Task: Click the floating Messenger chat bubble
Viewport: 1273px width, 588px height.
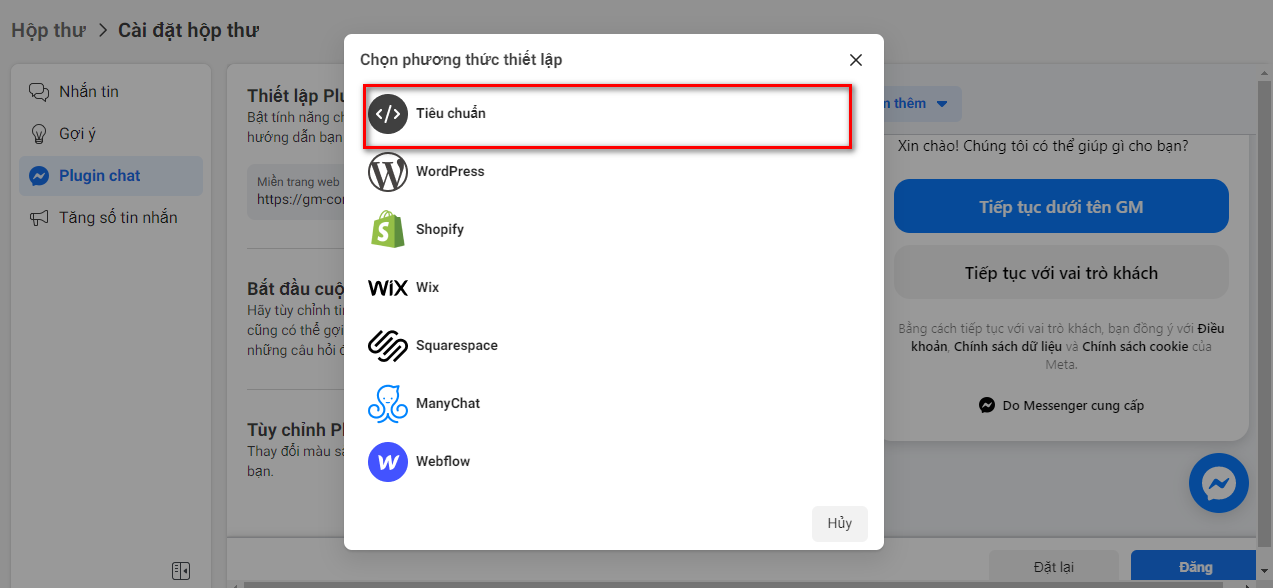Action: point(1219,484)
